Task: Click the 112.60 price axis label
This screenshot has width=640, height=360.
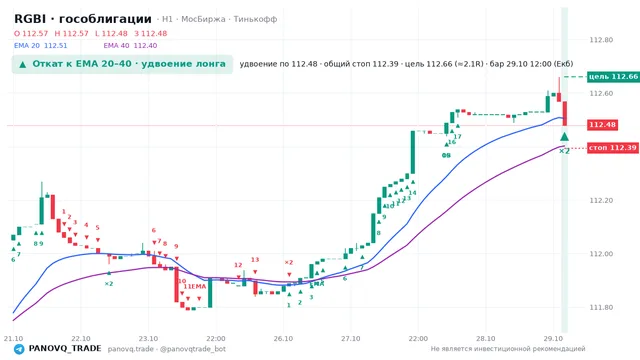Action: [601, 93]
